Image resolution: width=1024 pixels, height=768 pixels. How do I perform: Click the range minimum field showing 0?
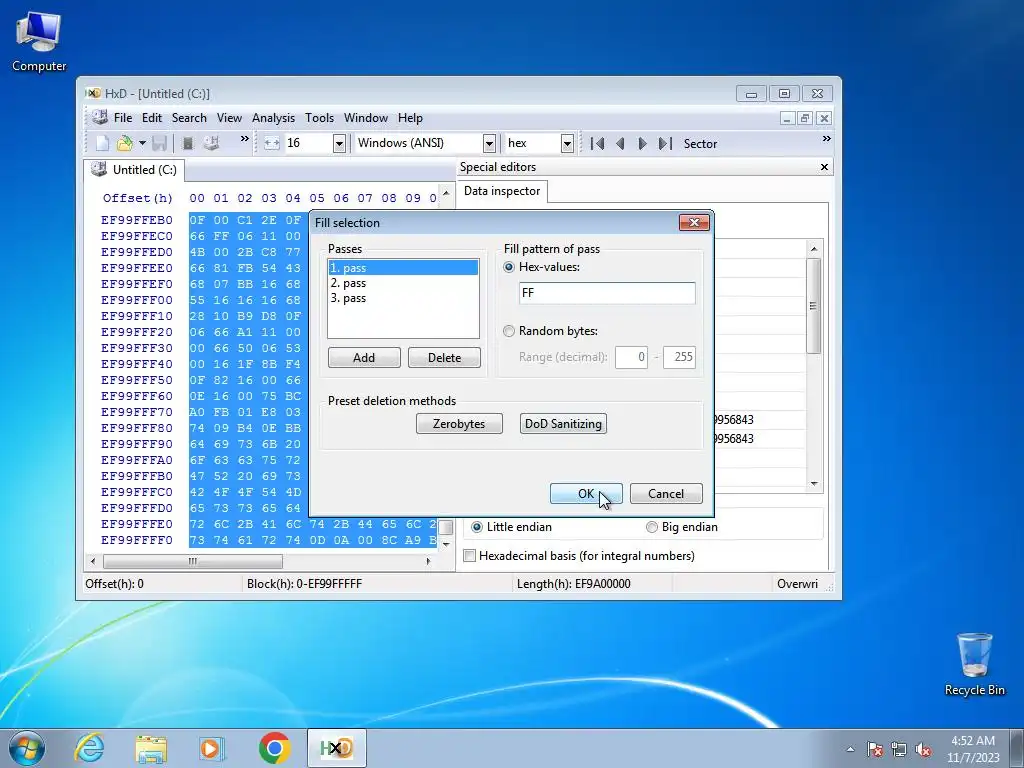pyautogui.click(x=631, y=357)
